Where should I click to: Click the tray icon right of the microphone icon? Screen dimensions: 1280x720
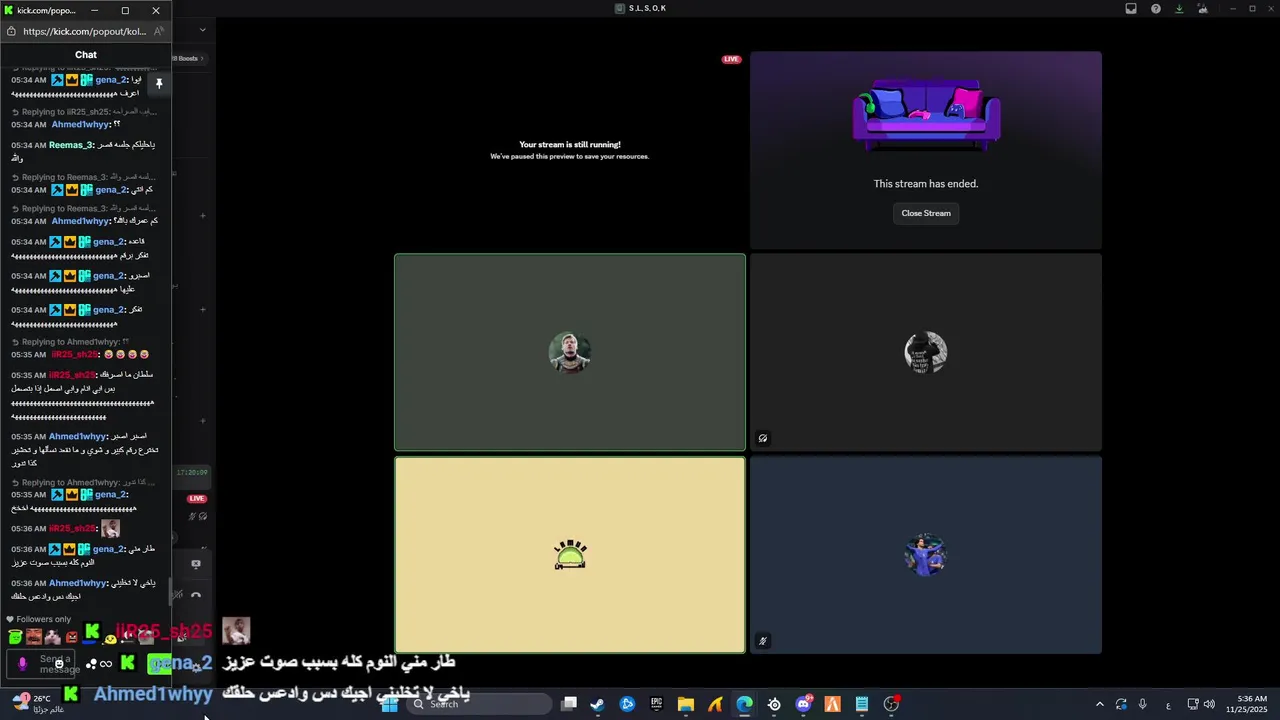[x=1168, y=704]
